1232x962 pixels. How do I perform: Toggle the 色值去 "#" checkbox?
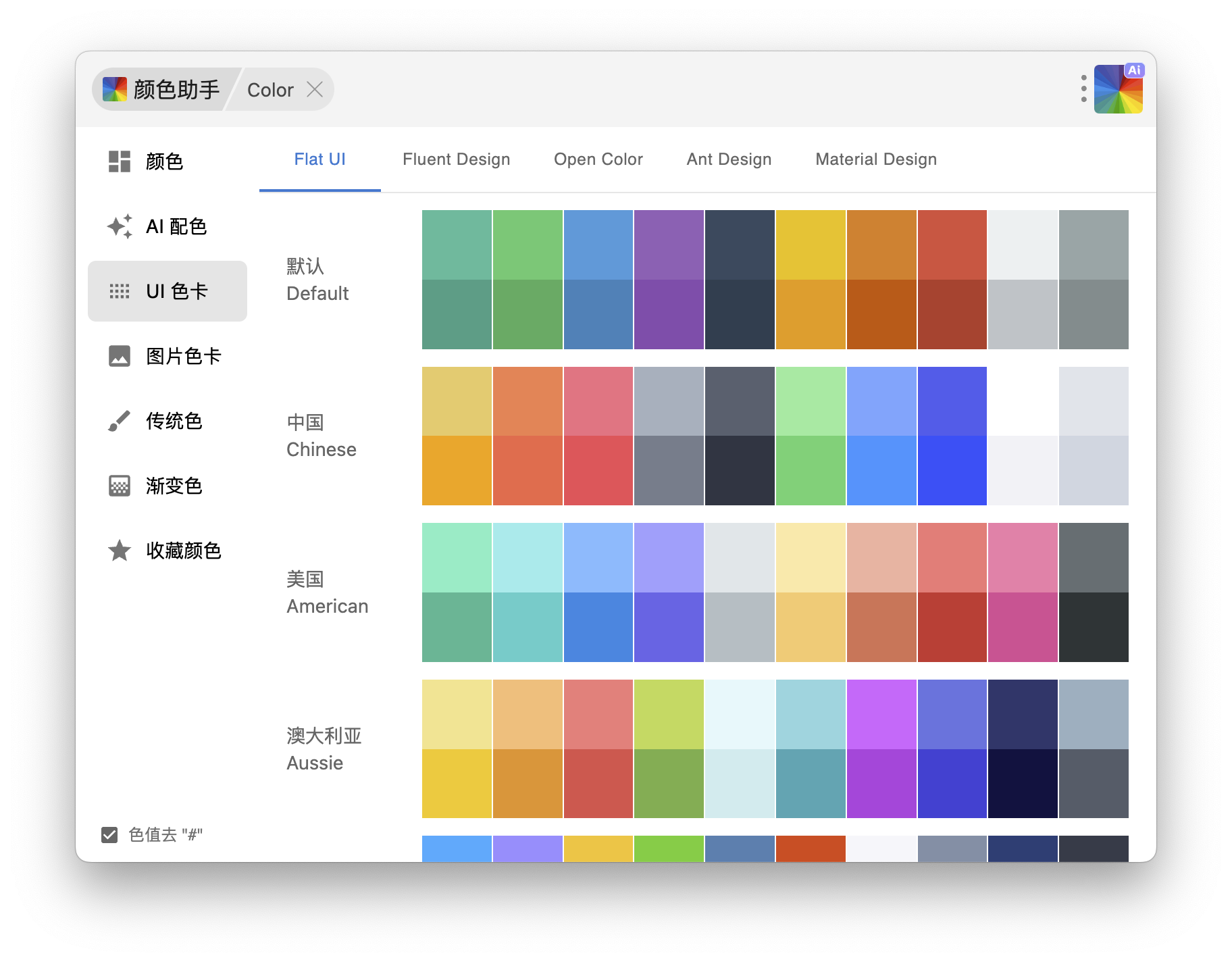tap(109, 835)
